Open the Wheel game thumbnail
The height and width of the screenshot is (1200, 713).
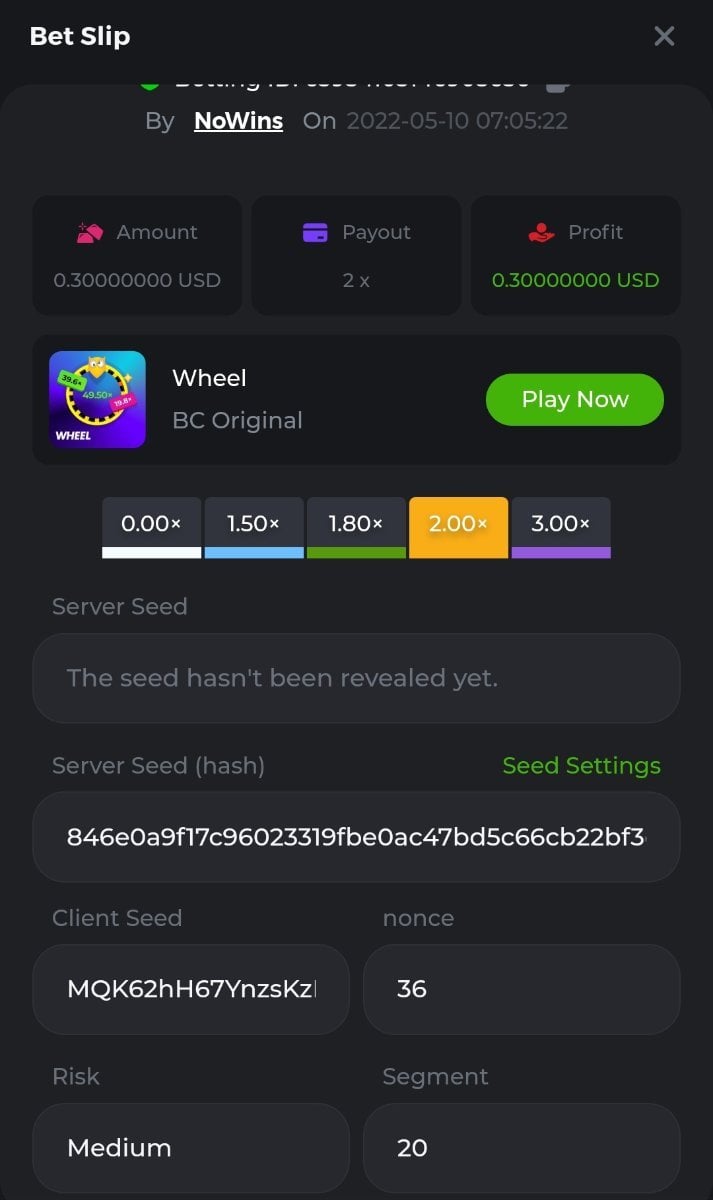97,399
